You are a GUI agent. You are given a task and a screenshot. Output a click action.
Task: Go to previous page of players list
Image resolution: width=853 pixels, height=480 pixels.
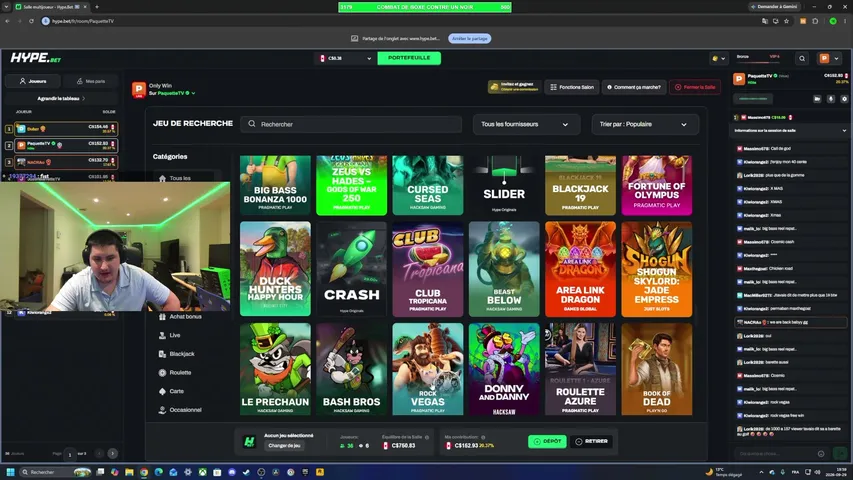(99, 453)
